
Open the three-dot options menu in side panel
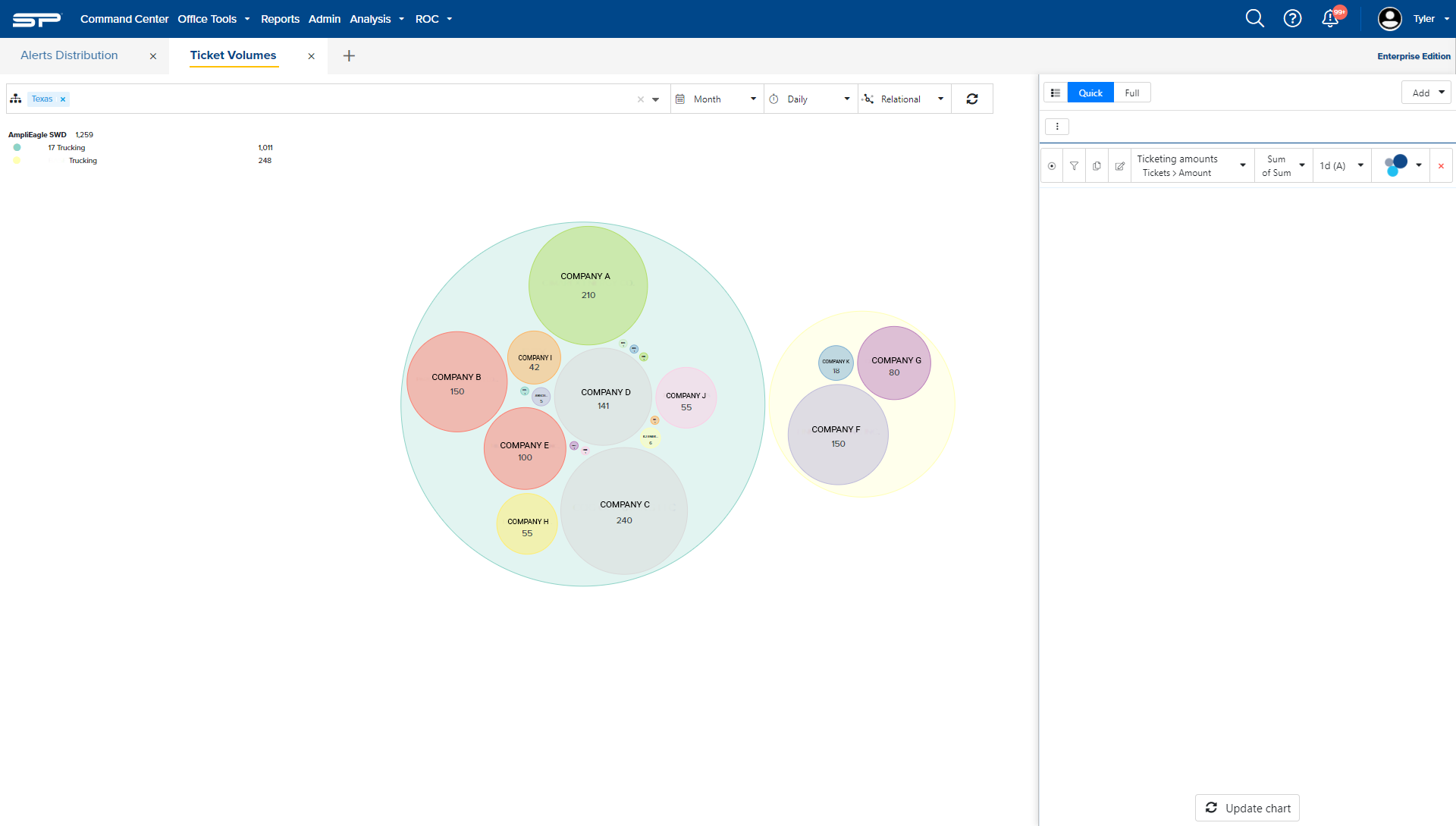point(1057,127)
